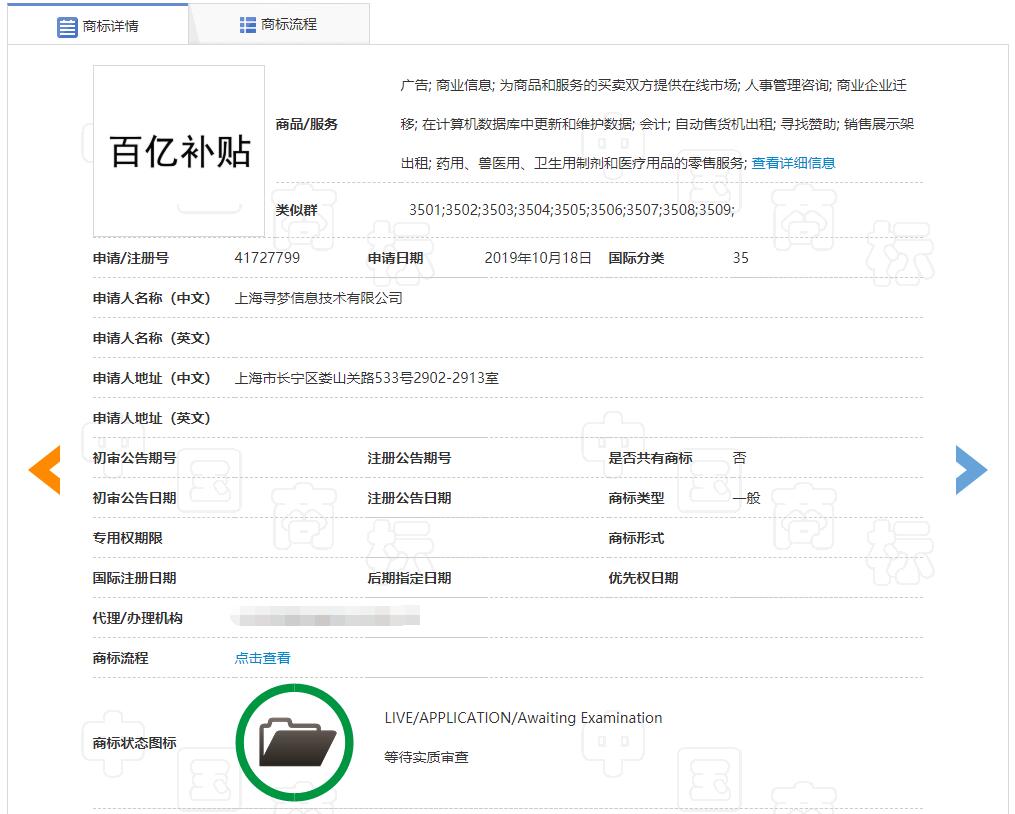1015x814 pixels.
Task: Click the international class value 35
Action: (740, 258)
